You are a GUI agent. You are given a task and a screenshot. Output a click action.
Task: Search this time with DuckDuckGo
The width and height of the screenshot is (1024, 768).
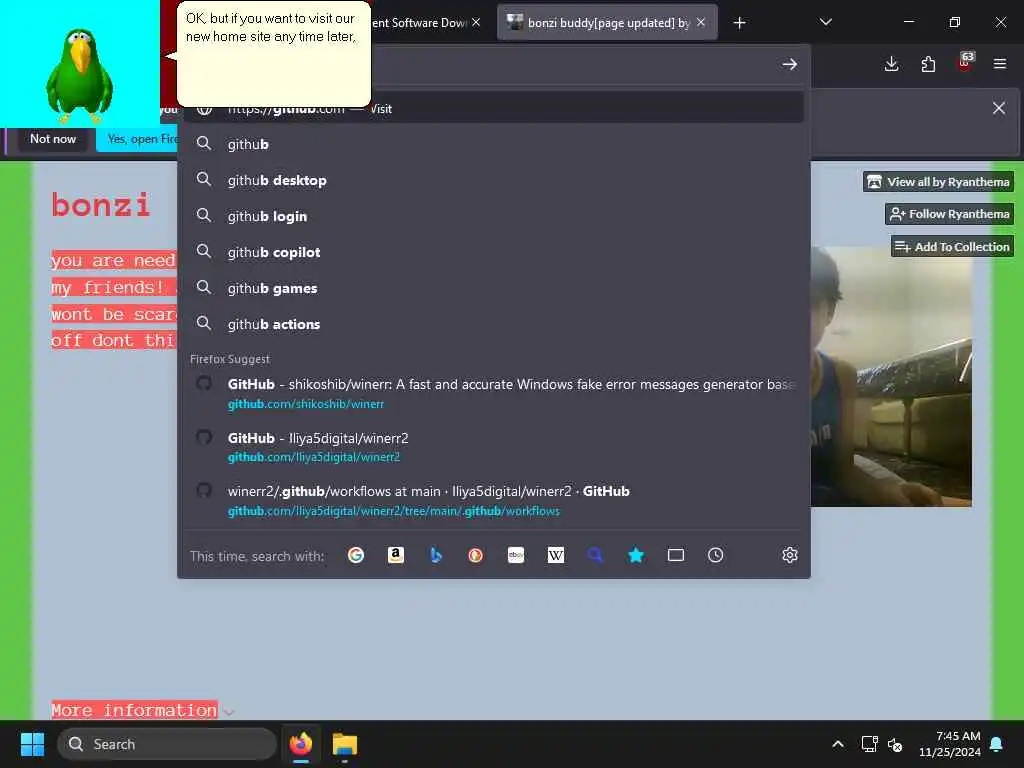click(x=475, y=555)
